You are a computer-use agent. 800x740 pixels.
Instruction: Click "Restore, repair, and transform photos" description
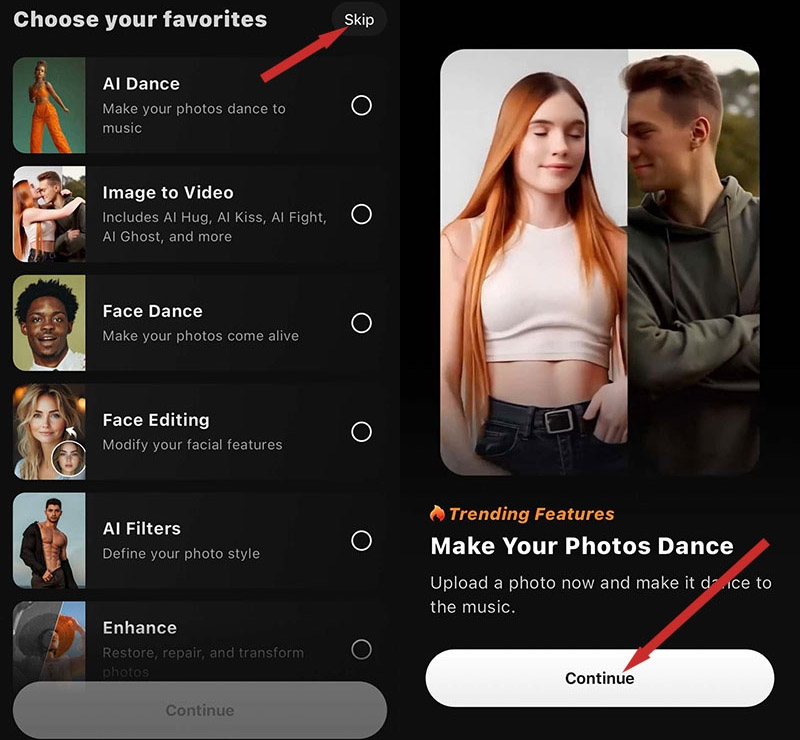(x=203, y=662)
